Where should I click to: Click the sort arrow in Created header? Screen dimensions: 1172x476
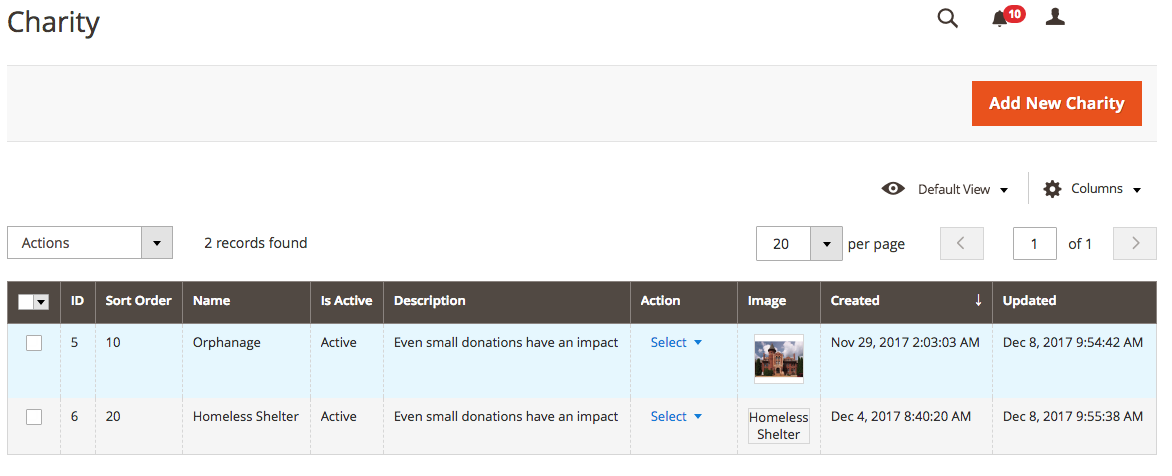(x=978, y=300)
